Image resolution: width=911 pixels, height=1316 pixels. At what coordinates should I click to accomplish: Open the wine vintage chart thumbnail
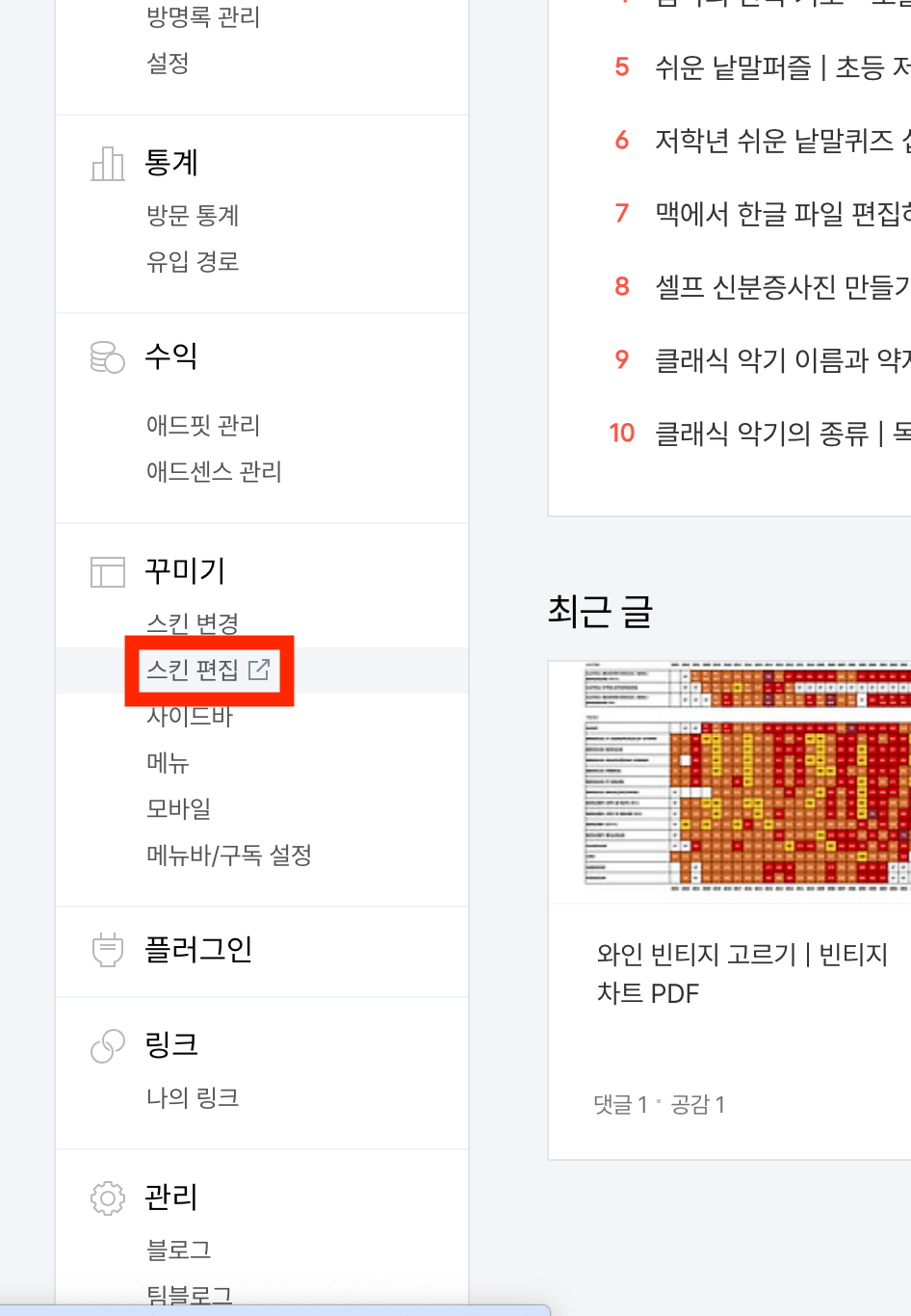click(730, 781)
